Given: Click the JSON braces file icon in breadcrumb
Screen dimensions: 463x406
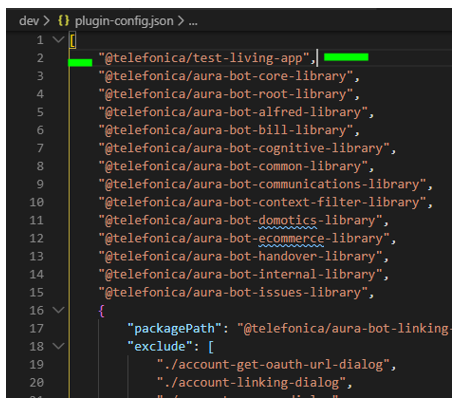Looking at the screenshot, I should pos(63,21).
